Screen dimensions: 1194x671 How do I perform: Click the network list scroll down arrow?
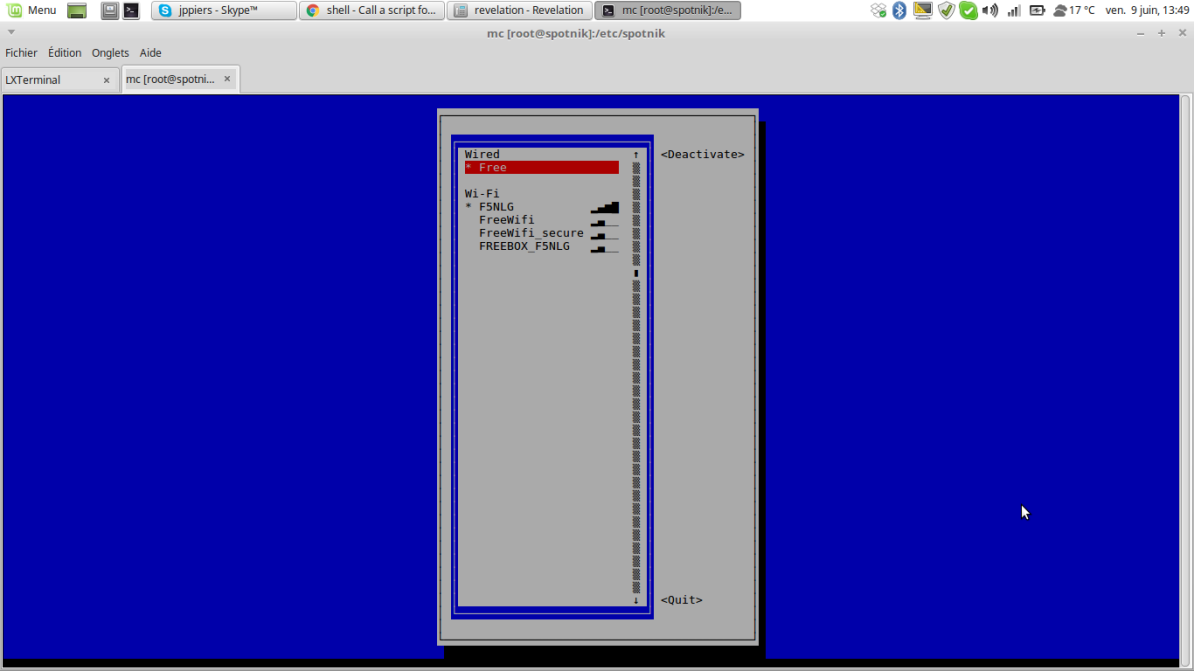(636, 600)
